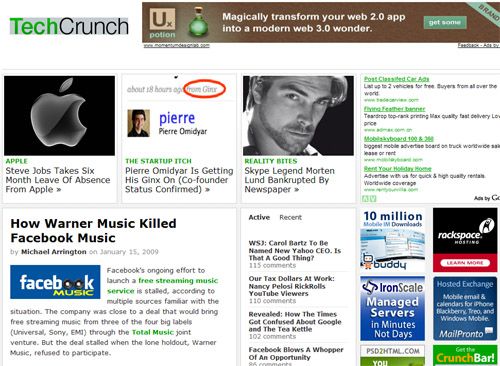This screenshot has height=366, width=500.
Task: Click the 'pierre' username text
Action: coord(177,118)
